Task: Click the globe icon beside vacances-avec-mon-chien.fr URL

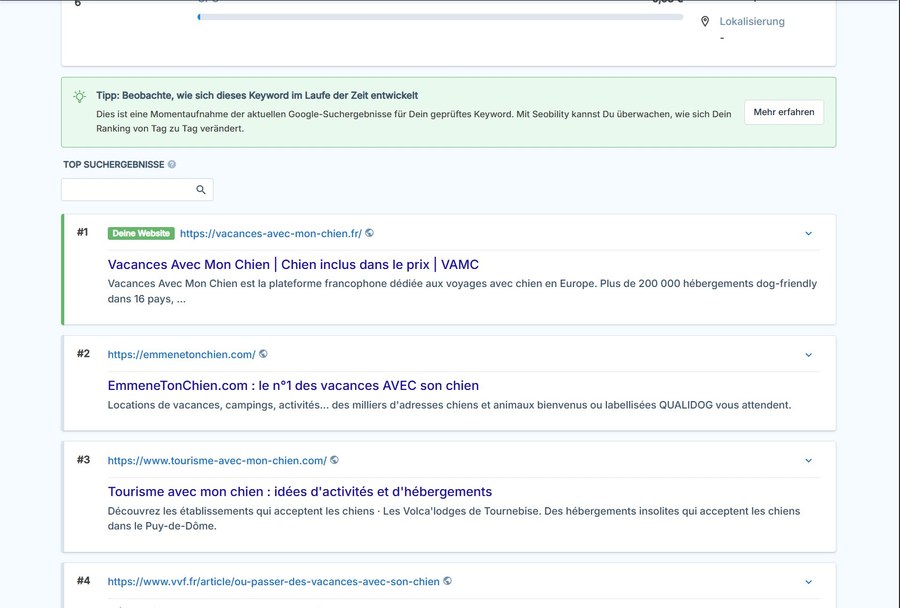Action: point(370,233)
